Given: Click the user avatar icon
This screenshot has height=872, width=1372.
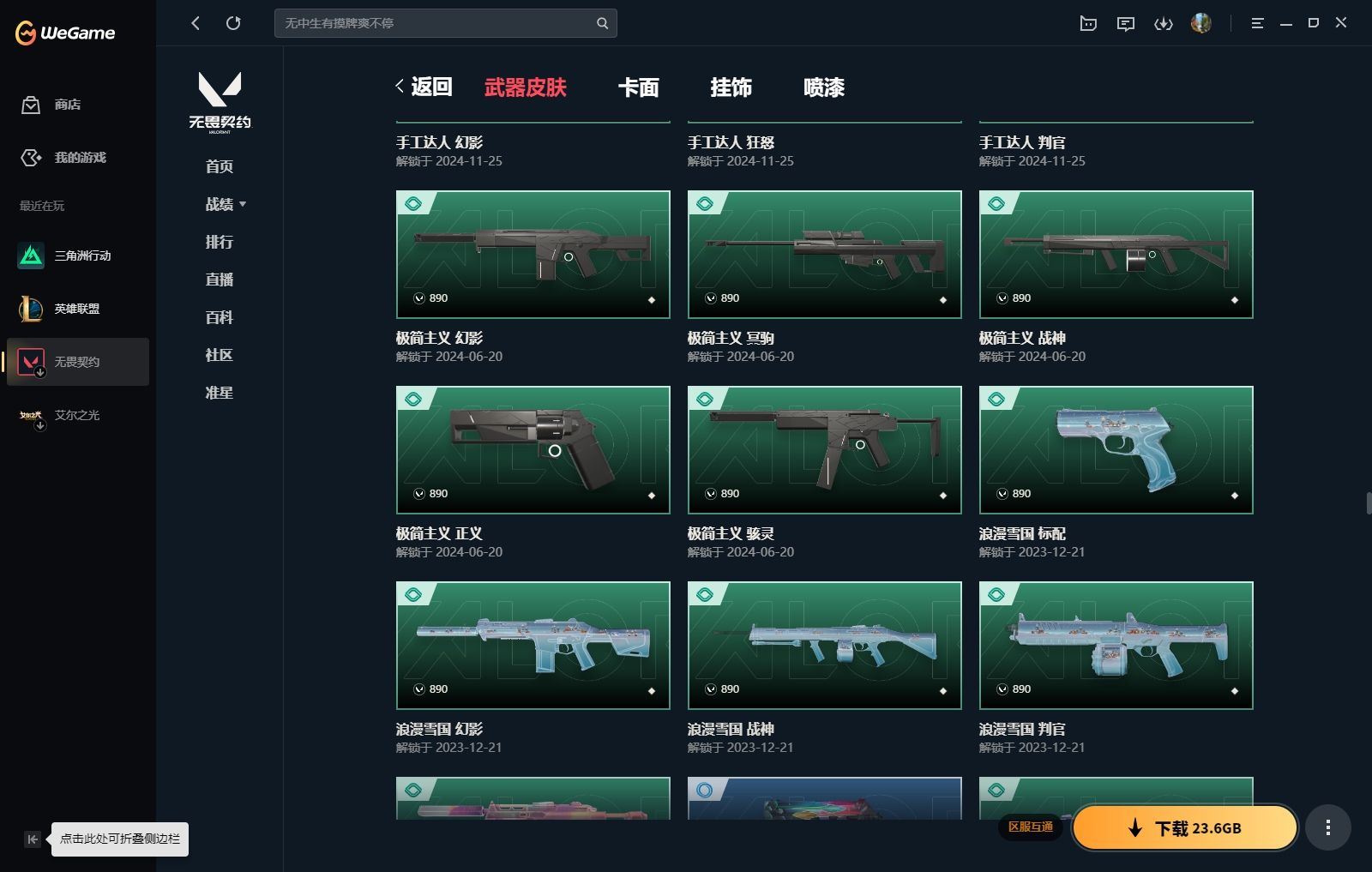Looking at the screenshot, I should 1200,23.
